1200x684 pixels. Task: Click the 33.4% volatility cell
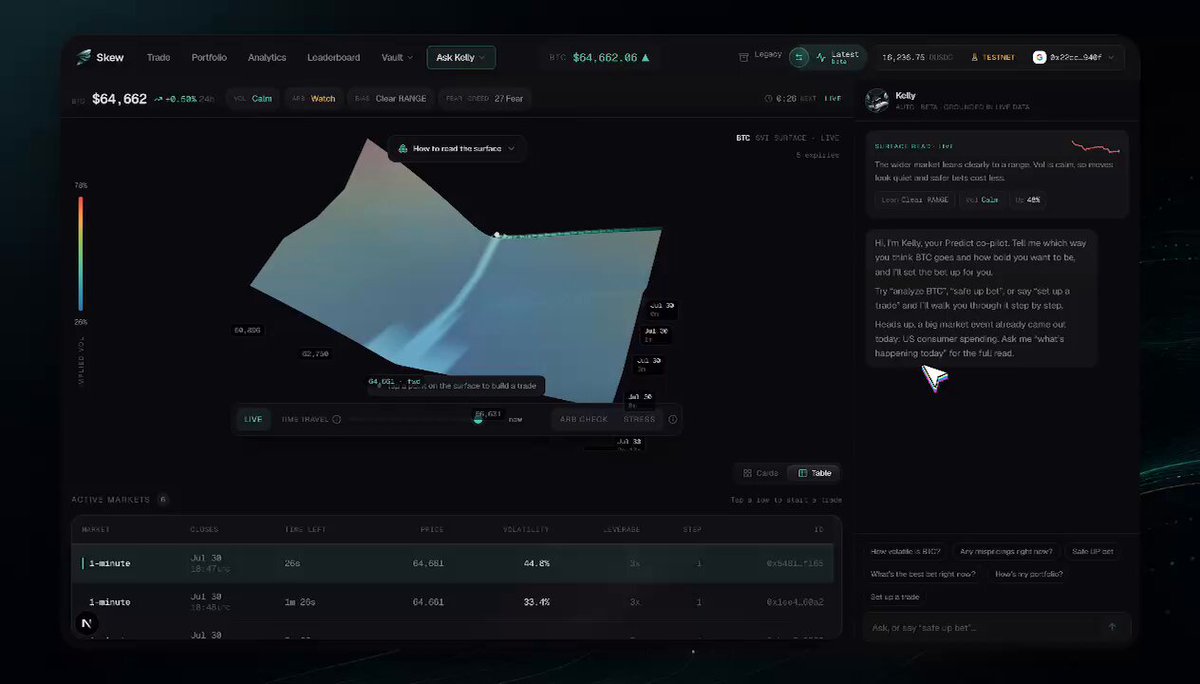coord(536,602)
